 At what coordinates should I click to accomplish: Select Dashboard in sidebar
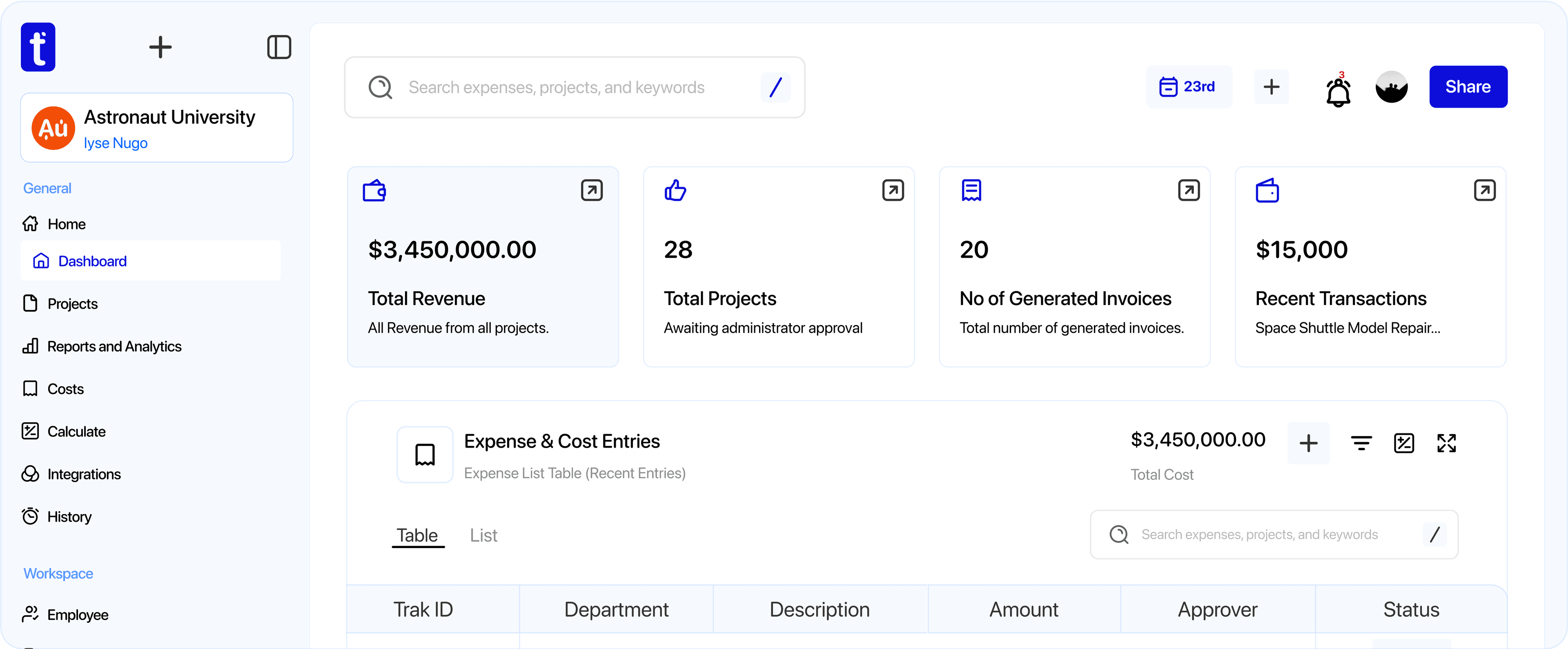[151, 261]
